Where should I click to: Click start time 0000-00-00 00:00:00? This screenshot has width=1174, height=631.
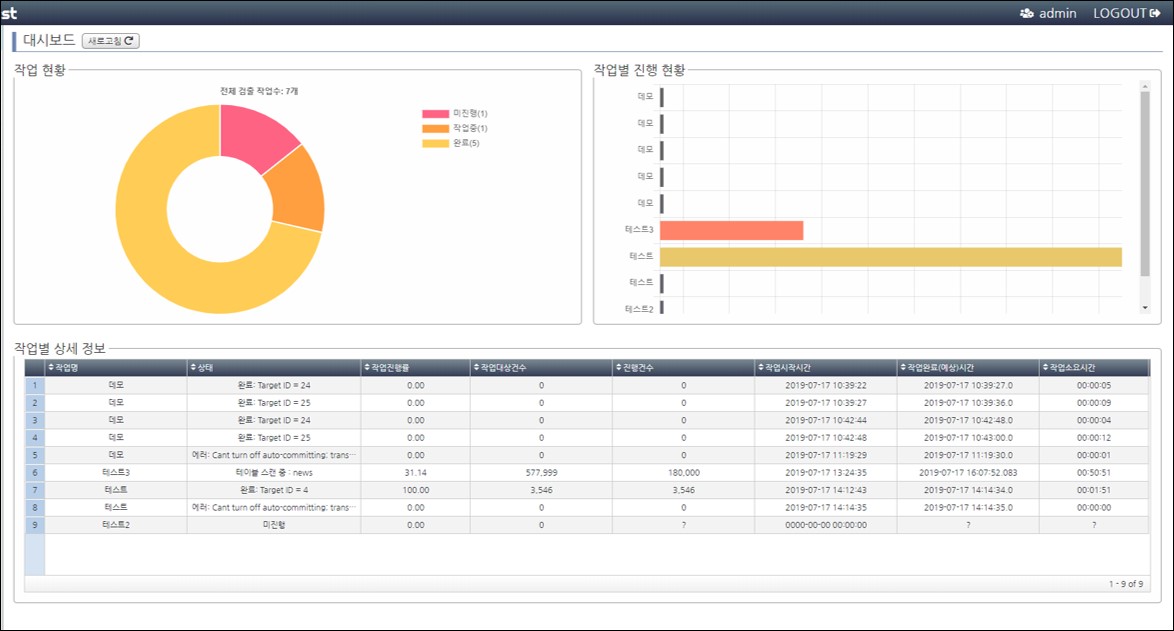click(x=826, y=525)
